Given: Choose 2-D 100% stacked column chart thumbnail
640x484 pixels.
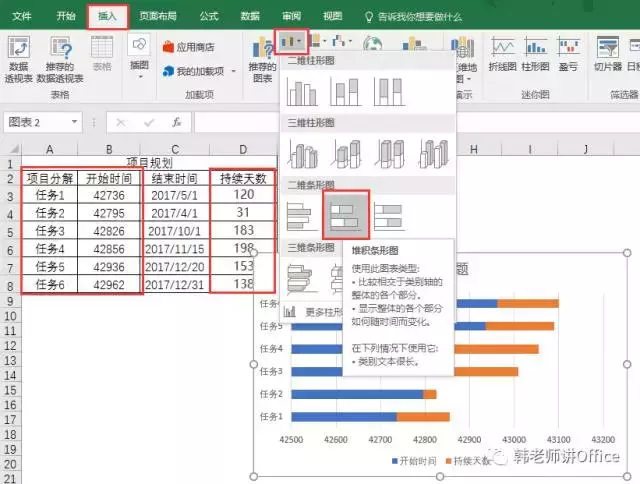Looking at the screenshot, I should coord(389,92).
